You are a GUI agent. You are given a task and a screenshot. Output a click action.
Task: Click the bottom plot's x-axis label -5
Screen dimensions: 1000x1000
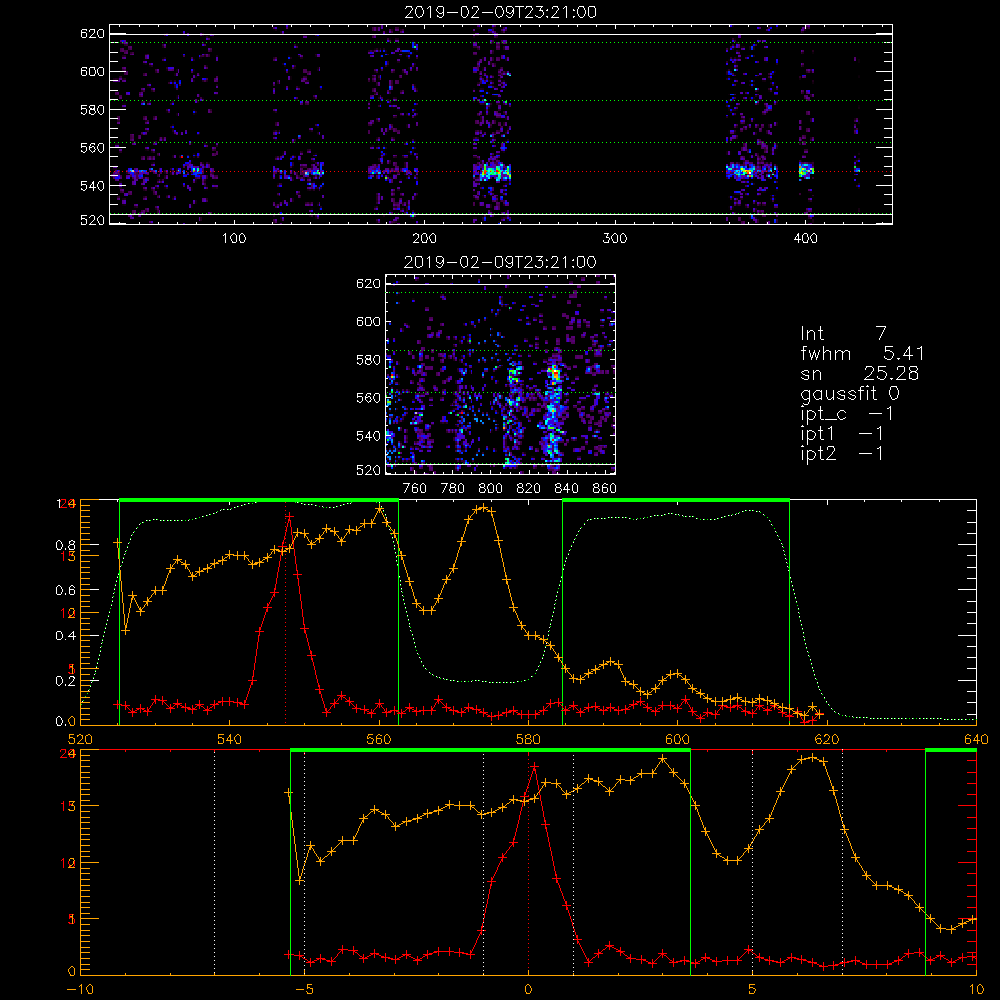click(304, 990)
